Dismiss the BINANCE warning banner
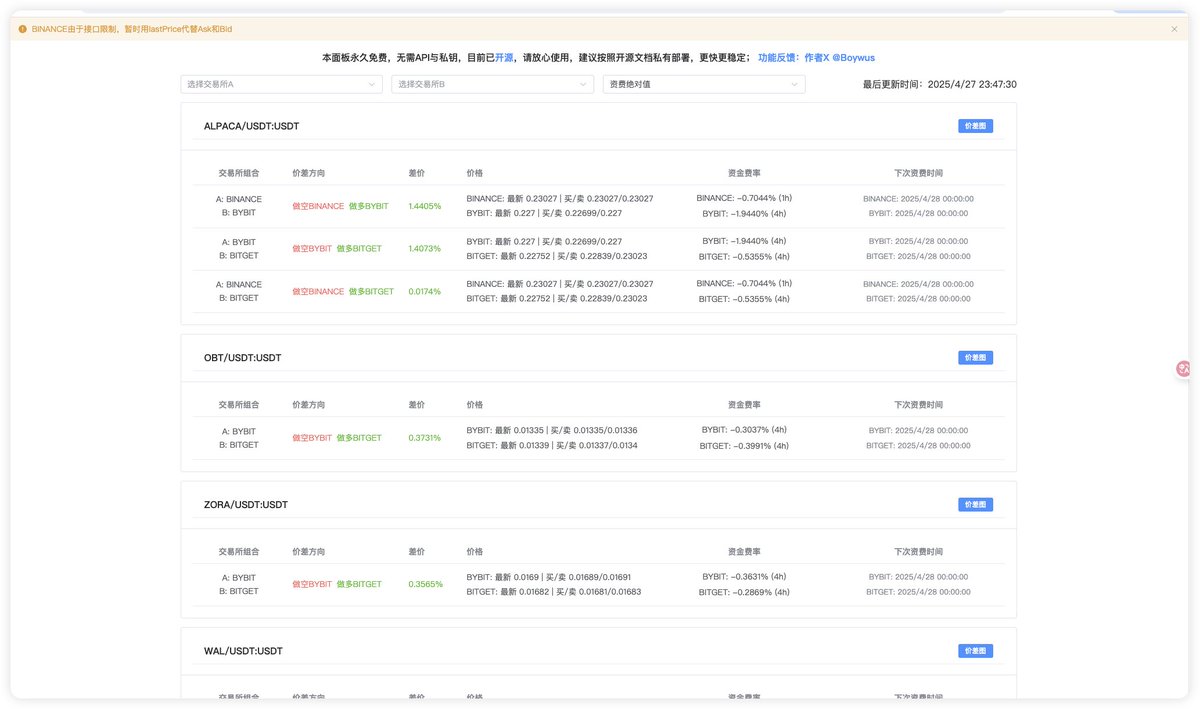 click(x=1174, y=29)
